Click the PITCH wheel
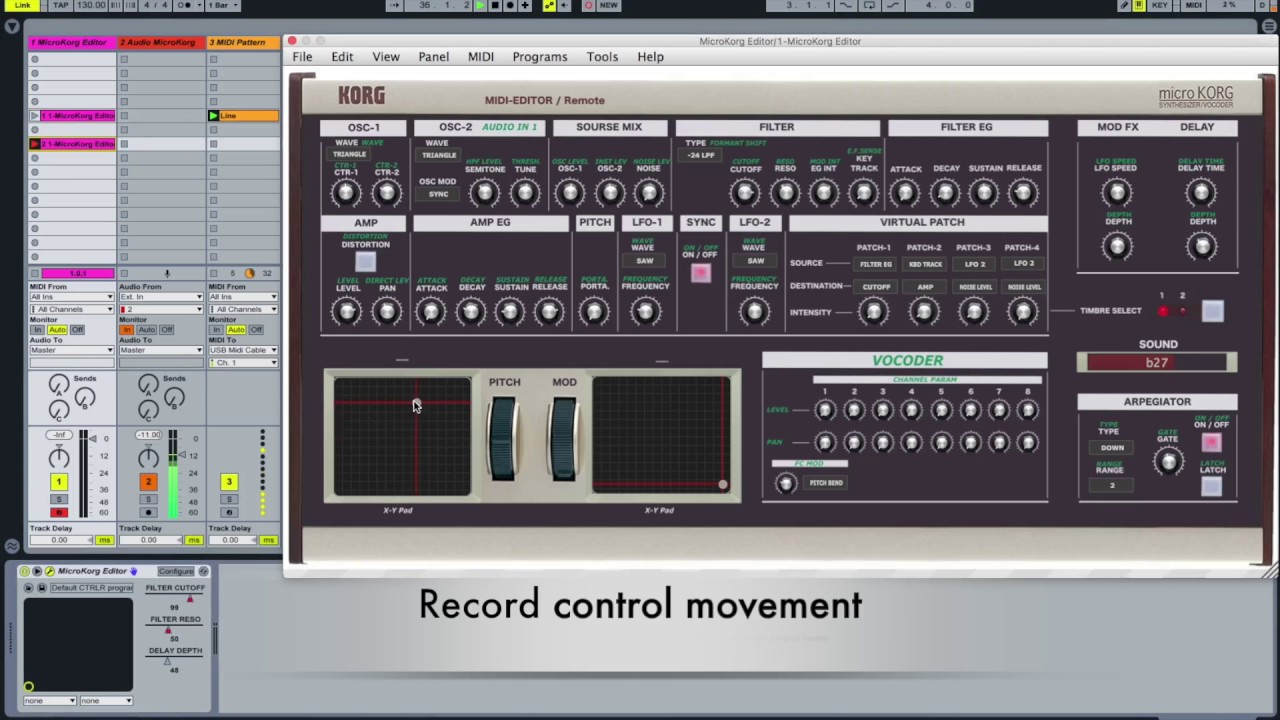Image resolution: width=1280 pixels, height=720 pixels. (x=503, y=438)
